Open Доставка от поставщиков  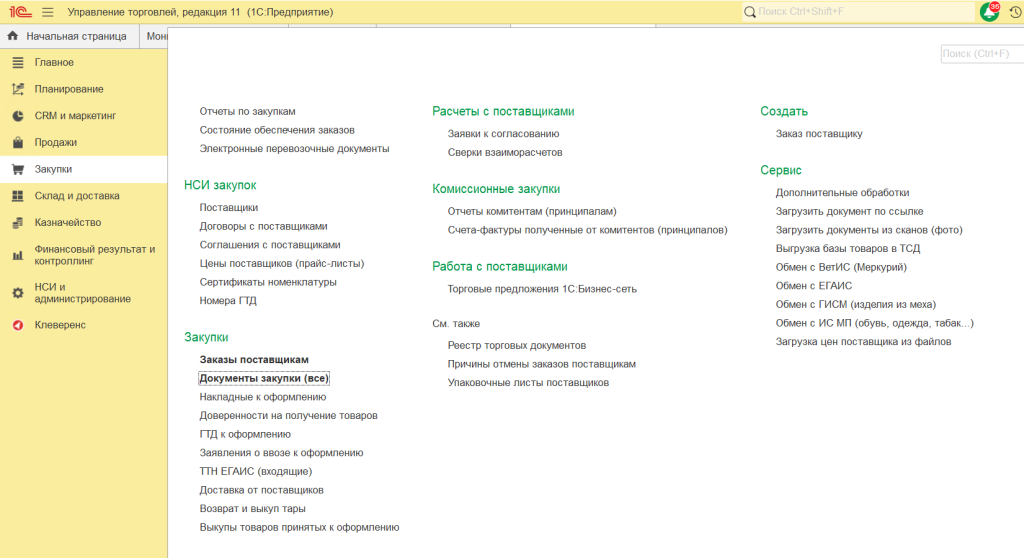261,490
